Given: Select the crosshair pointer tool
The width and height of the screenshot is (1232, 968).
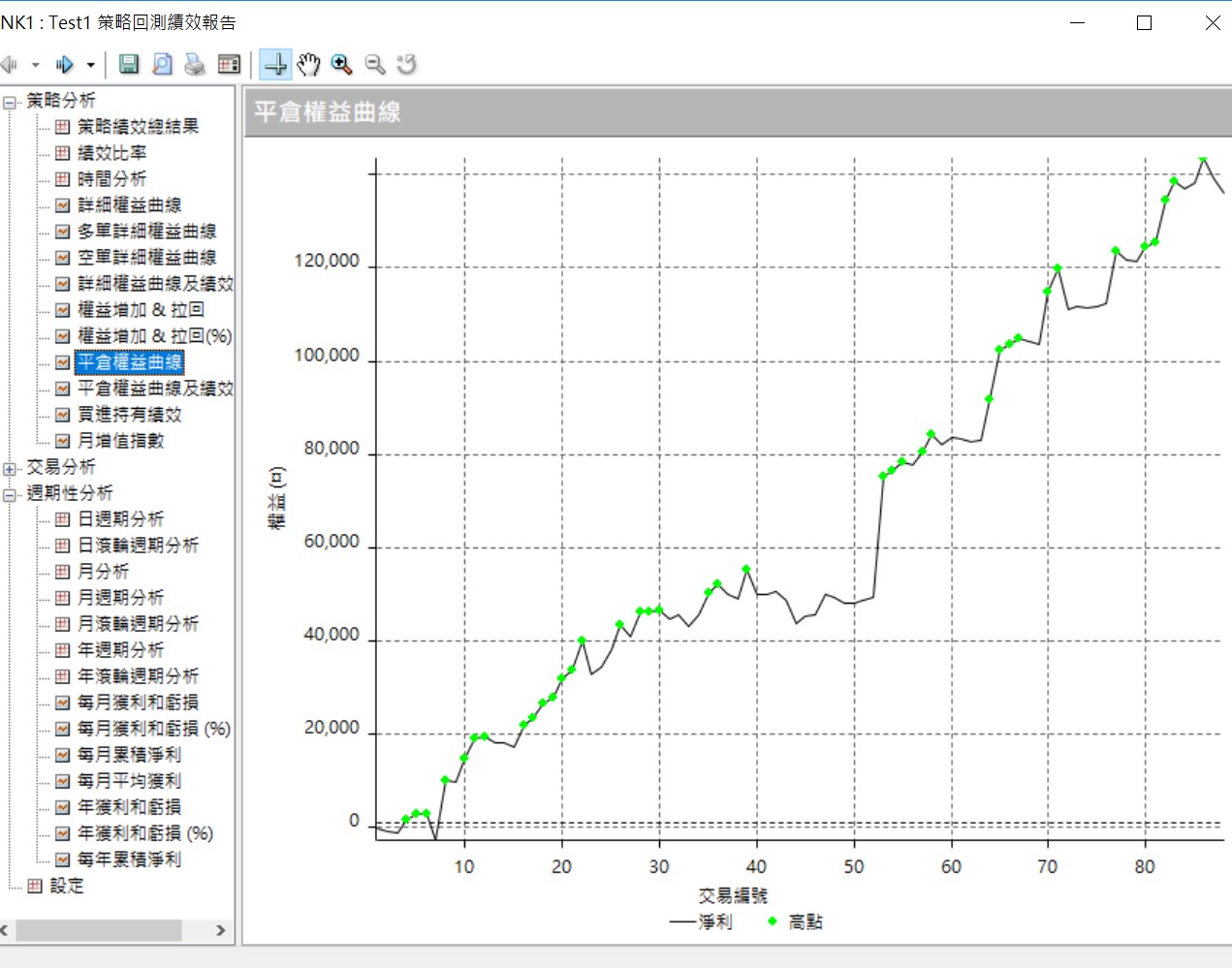Looking at the screenshot, I should click(x=275, y=64).
